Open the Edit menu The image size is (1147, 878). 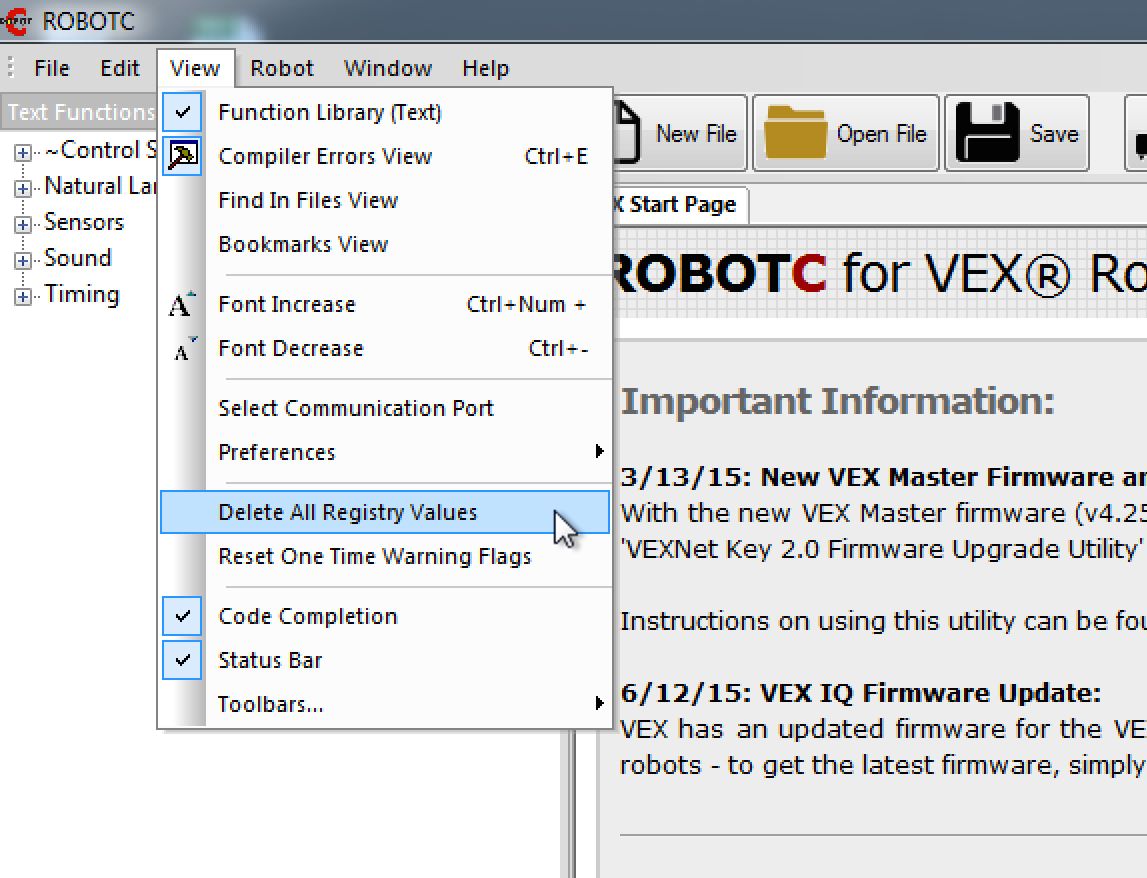click(120, 68)
